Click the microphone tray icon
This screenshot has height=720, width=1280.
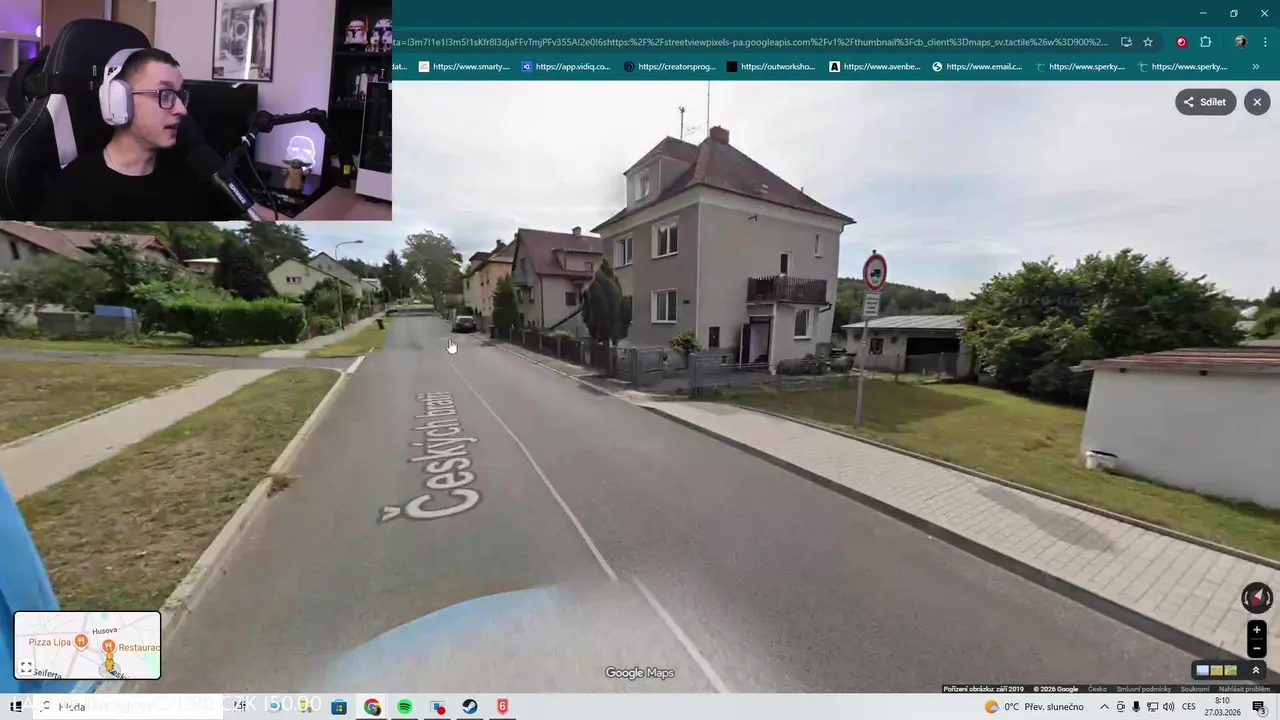click(1137, 707)
